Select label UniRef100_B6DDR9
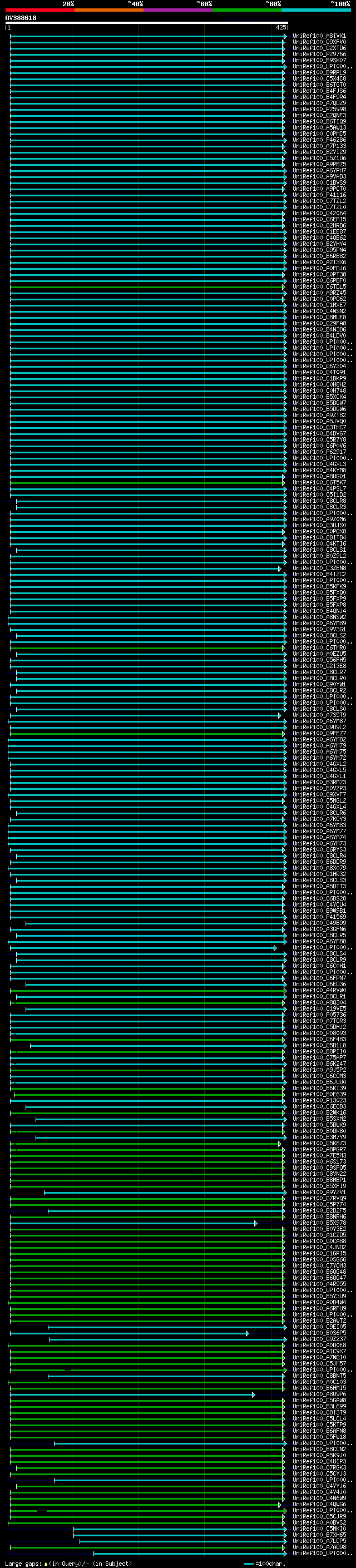The width and height of the screenshot is (356, 1568). point(319,862)
